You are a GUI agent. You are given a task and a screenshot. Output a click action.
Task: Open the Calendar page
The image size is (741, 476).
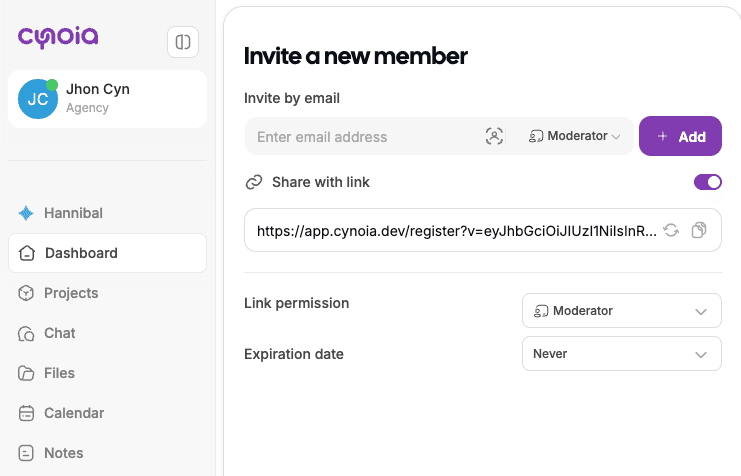tap(73, 413)
